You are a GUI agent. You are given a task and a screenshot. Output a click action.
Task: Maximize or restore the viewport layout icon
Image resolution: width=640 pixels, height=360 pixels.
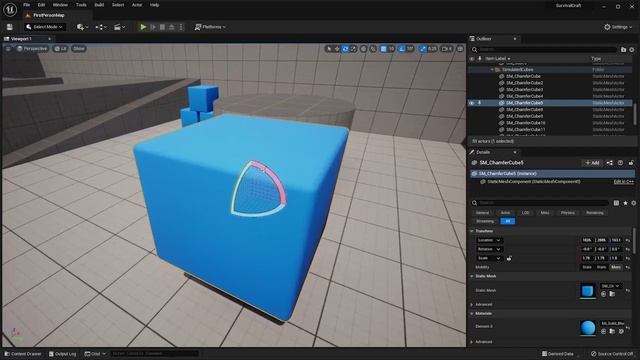[460, 49]
